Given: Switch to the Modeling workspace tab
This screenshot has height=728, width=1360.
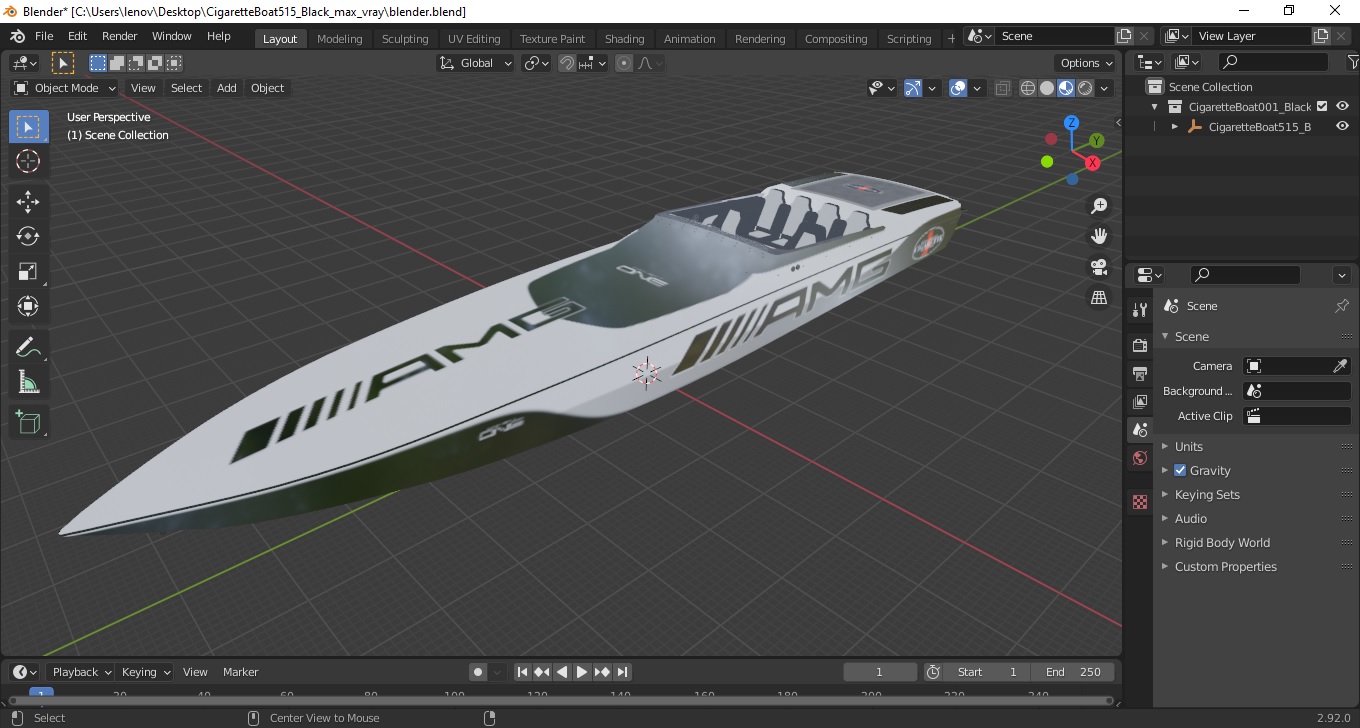Looking at the screenshot, I should 340,39.
